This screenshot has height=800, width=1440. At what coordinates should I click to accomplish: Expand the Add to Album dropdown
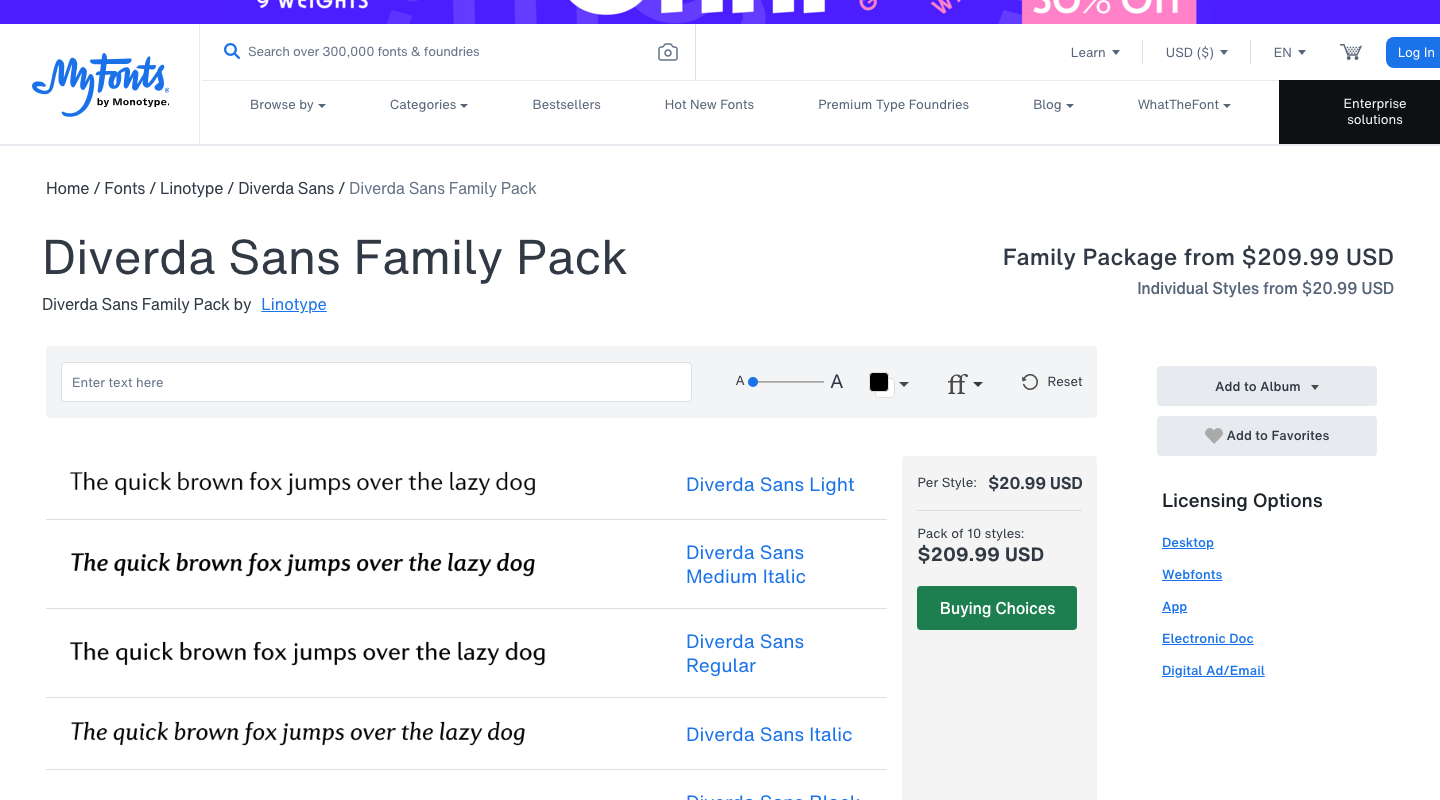pyautogui.click(x=1267, y=386)
